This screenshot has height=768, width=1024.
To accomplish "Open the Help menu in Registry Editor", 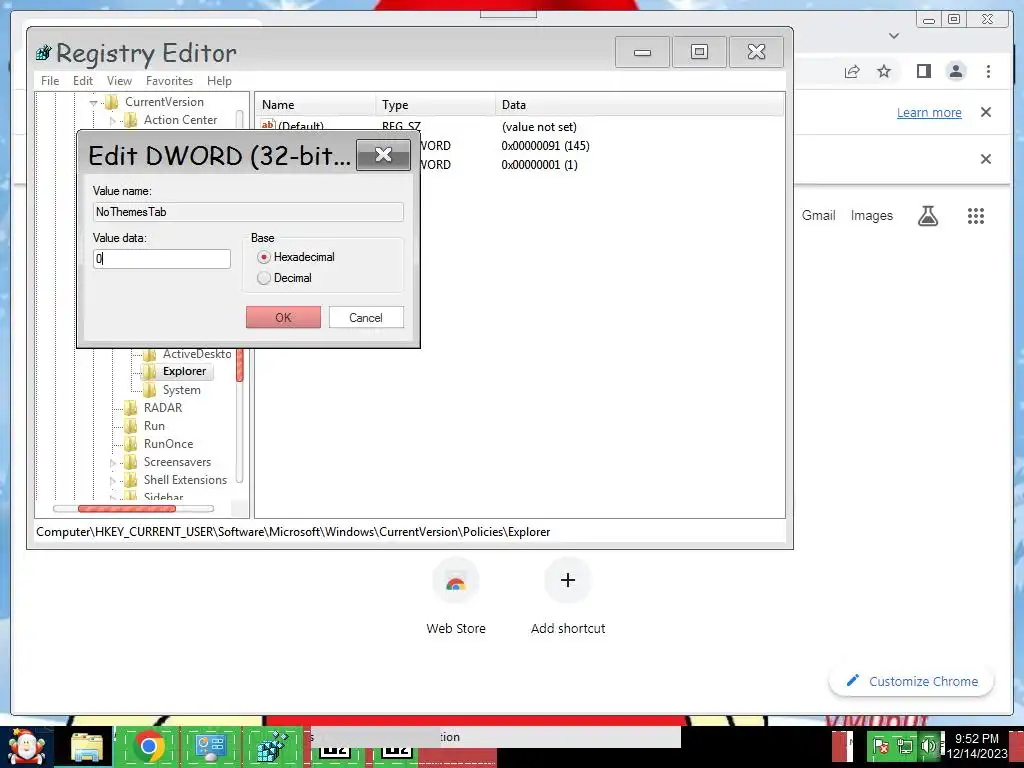I will 219,81.
